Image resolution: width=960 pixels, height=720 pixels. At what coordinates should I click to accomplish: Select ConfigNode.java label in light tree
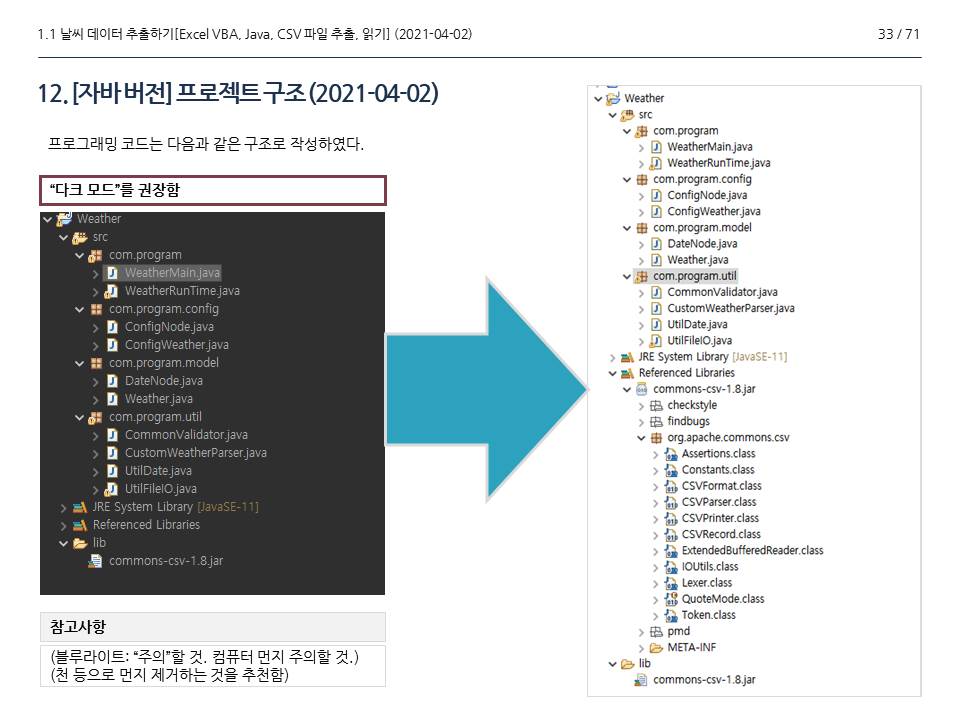pos(707,195)
